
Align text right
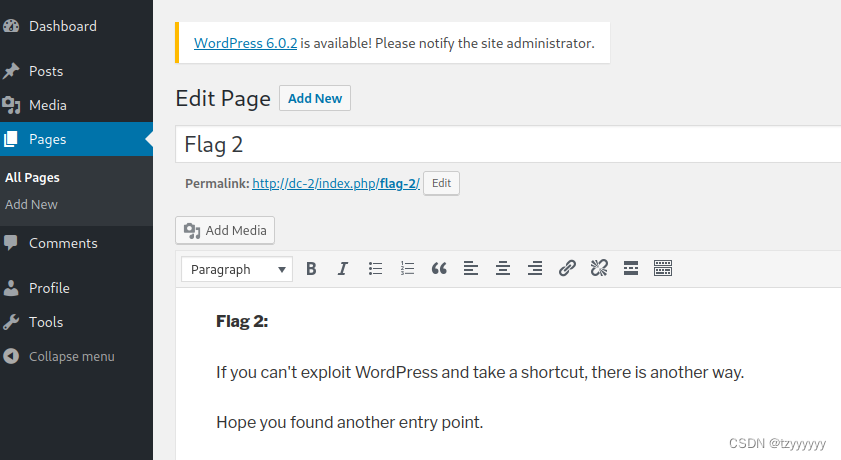pyautogui.click(x=535, y=269)
